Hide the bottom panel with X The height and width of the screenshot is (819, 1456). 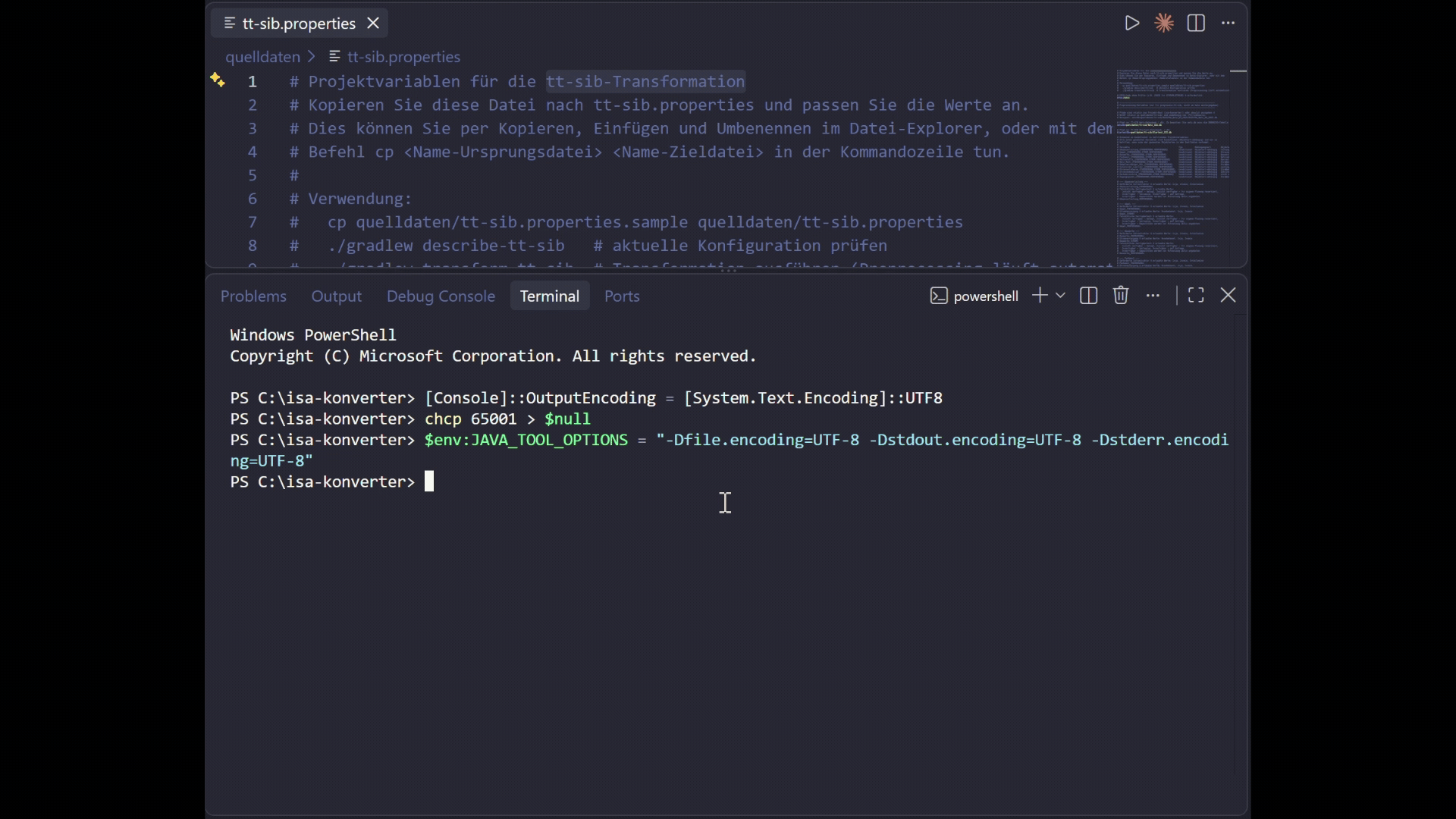1228,296
